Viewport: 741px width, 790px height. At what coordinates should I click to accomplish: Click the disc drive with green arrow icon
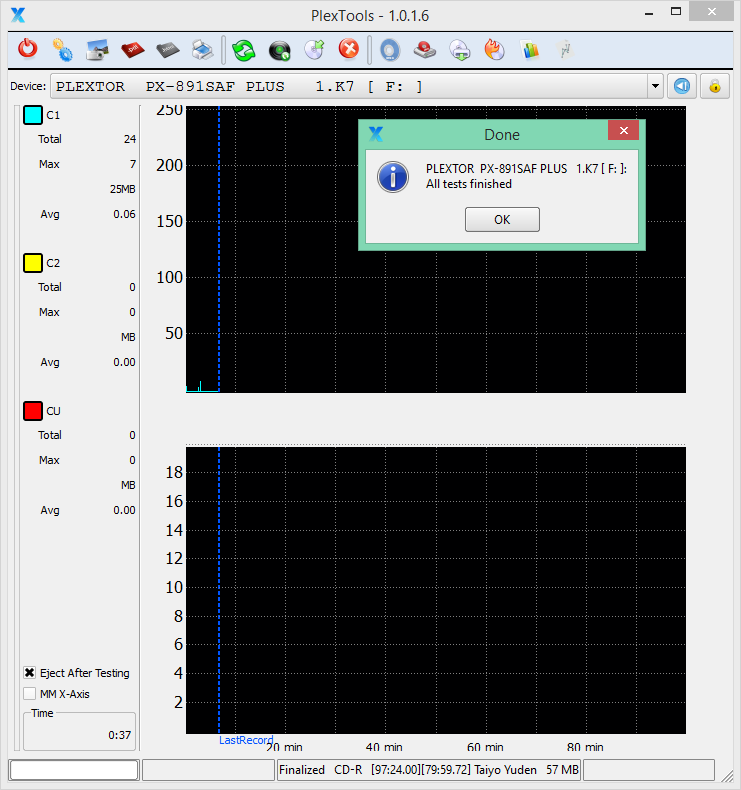click(x=460, y=50)
